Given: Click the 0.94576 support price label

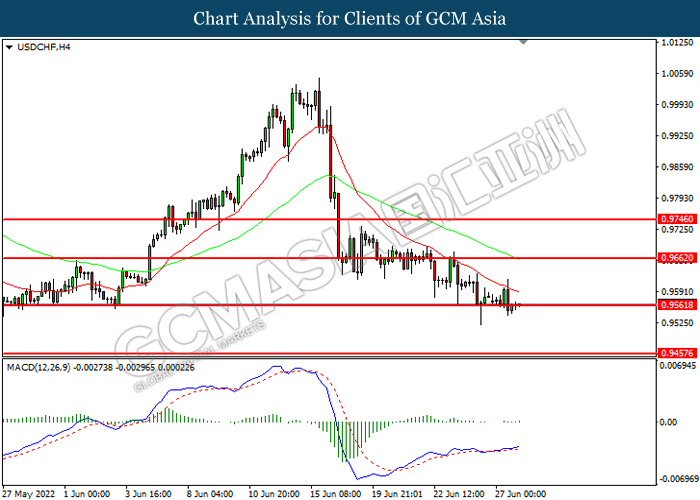Looking at the screenshot, I should click(x=677, y=353).
